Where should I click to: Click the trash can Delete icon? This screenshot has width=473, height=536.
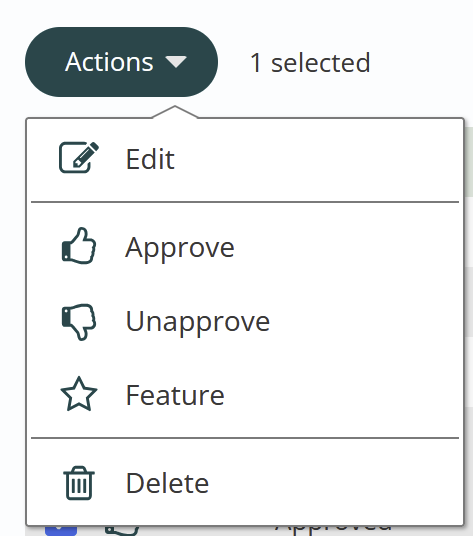pos(79,483)
